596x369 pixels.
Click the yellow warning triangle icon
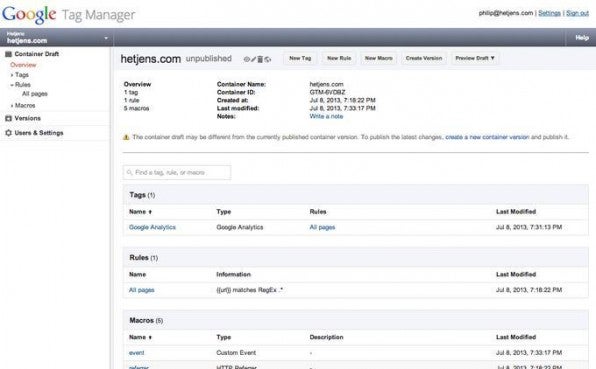(x=126, y=137)
